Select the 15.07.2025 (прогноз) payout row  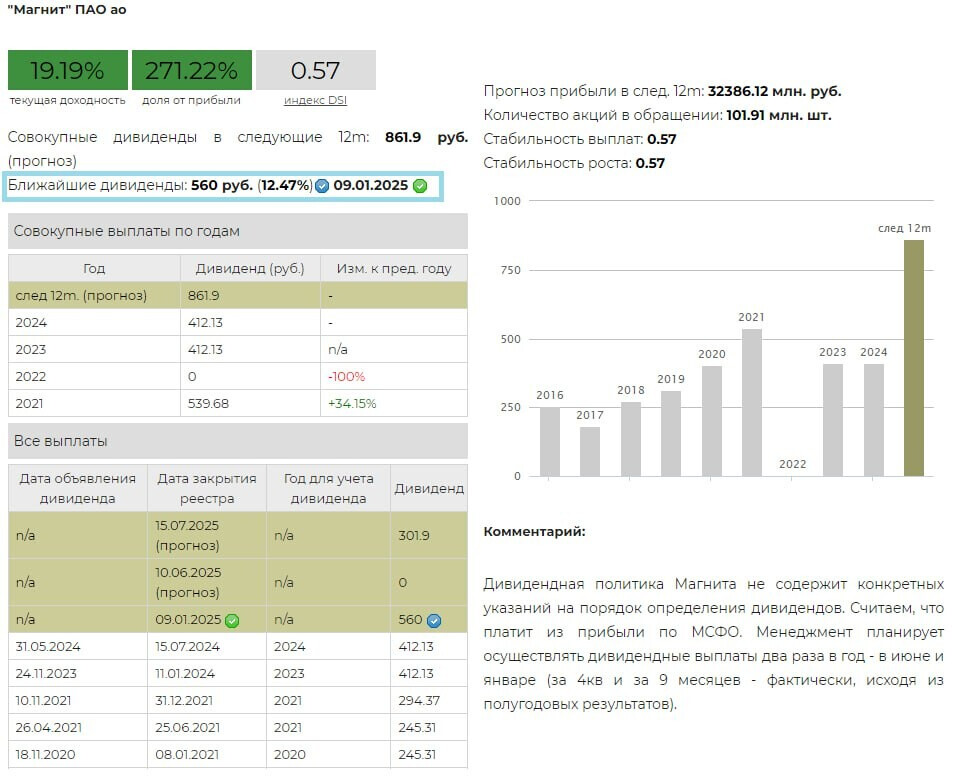click(x=237, y=536)
